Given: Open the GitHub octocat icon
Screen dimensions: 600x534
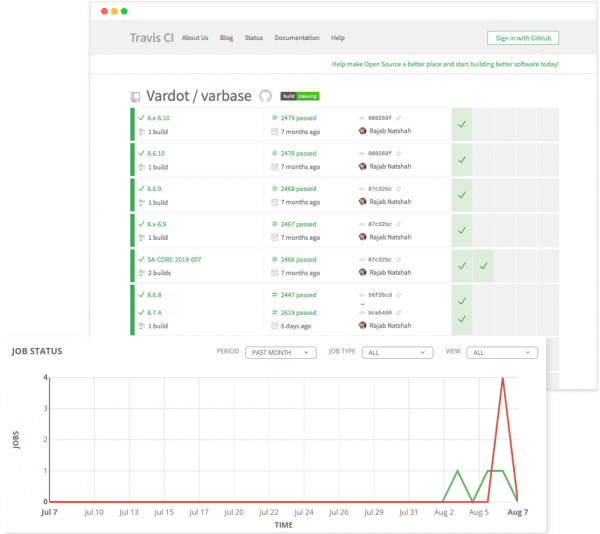Looking at the screenshot, I should [x=265, y=96].
